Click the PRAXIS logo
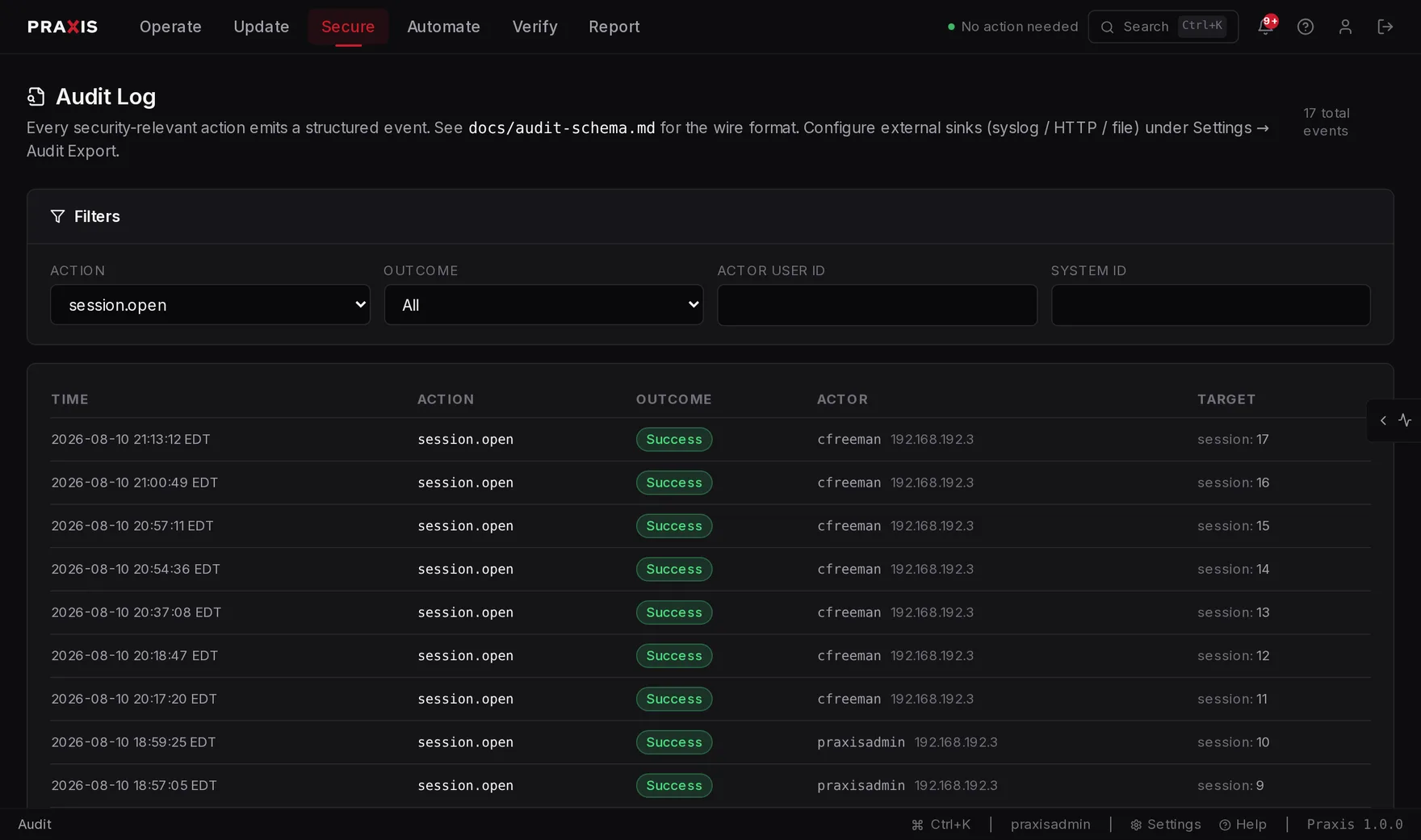Viewport: 1421px width, 840px height. coord(63,27)
